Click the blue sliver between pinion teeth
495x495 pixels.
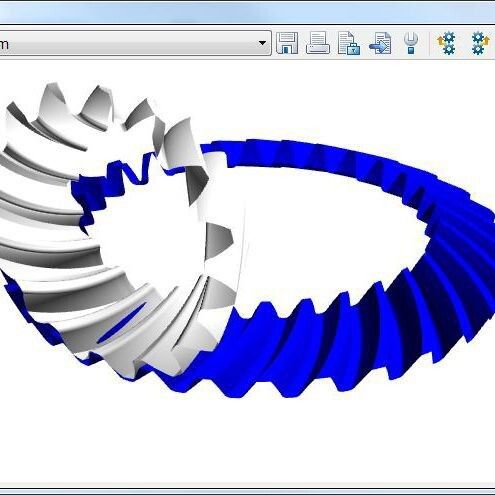click(x=121, y=323)
